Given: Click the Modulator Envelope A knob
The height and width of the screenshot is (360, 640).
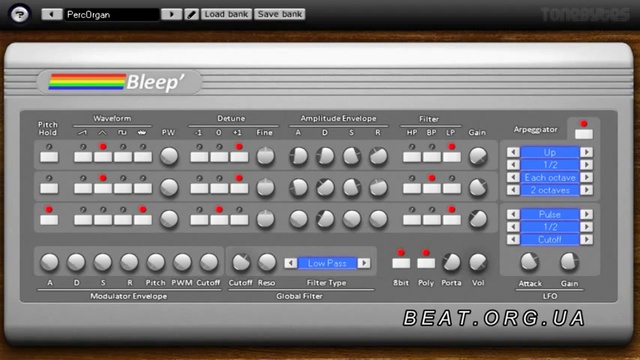Looking at the screenshot, I should pos(50,262).
